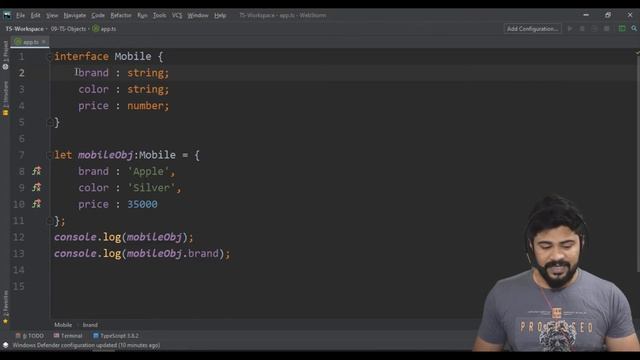Viewport: 640px width, 360px height.
Task: Click the fold end marker on line 11
Action: (x=50, y=221)
